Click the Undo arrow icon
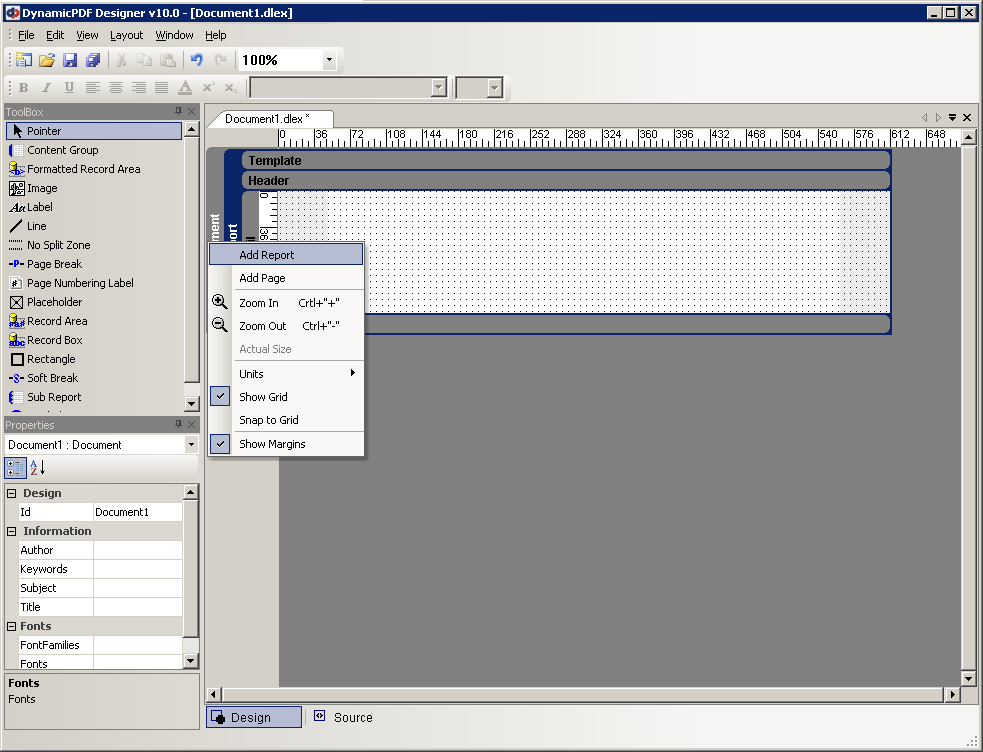The width and height of the screenshot is (983, 752). (x=197, y=60)
